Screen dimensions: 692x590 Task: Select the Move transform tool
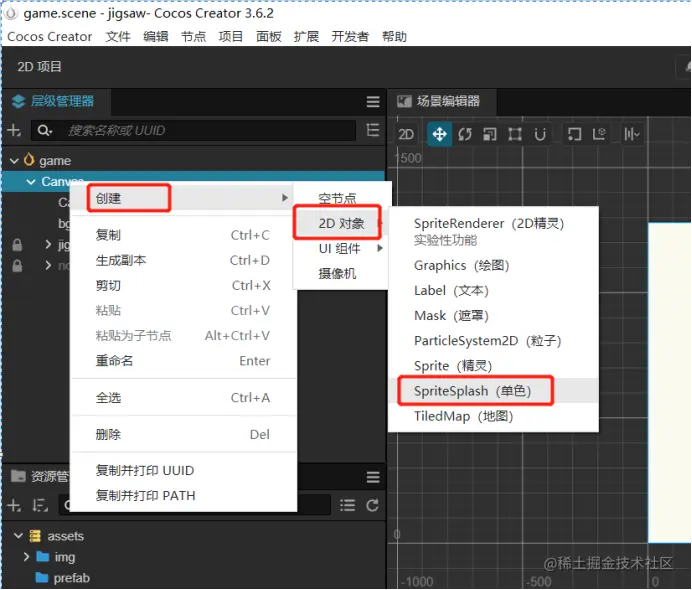point(439,134)
